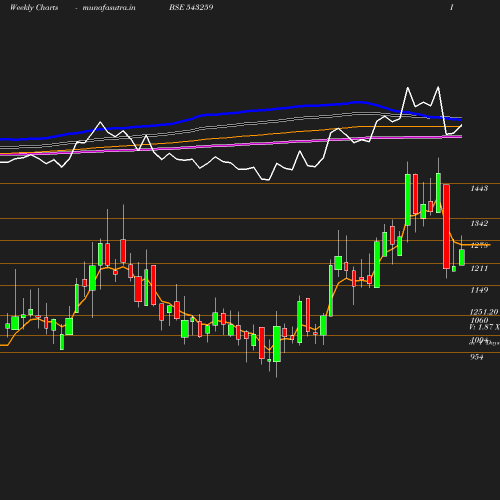Click the lowest-wick green candle near 954
Image resolution: width=500 pixels, height=500 pixels.
click(277, 344)
